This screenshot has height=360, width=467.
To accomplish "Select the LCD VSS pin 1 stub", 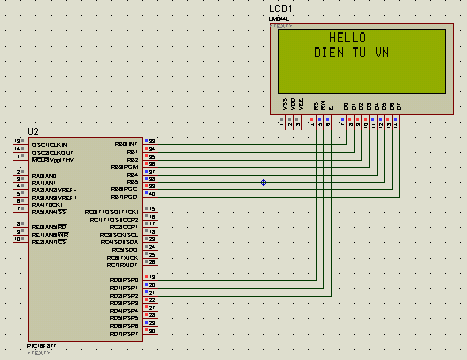I will pos(285,122).
